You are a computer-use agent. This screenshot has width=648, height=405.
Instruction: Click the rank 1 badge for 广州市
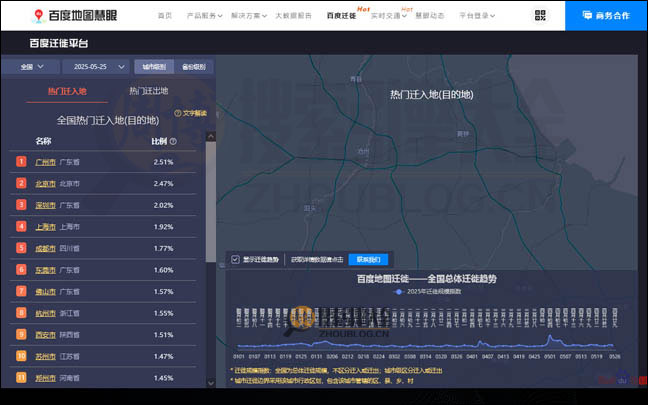tap(21, 162)
